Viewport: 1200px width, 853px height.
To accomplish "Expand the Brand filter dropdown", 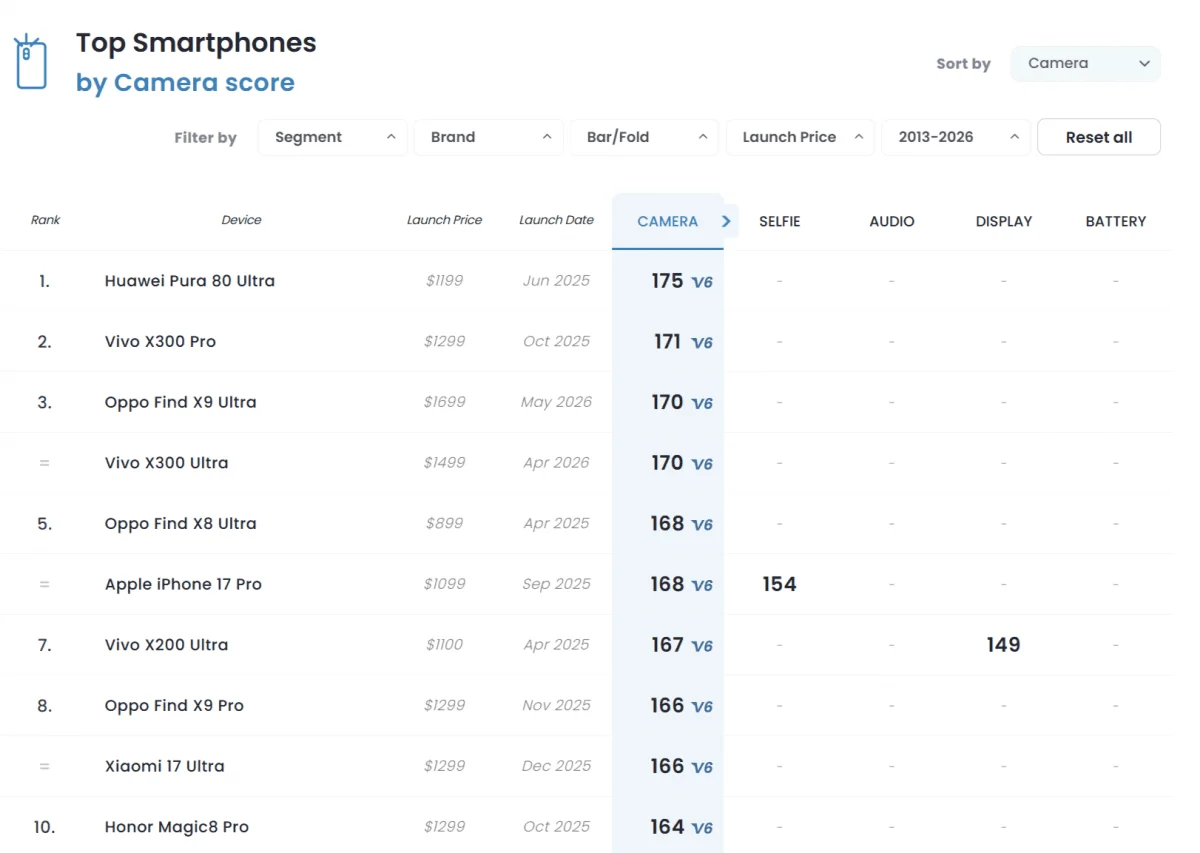I will (x=489, y=137).
